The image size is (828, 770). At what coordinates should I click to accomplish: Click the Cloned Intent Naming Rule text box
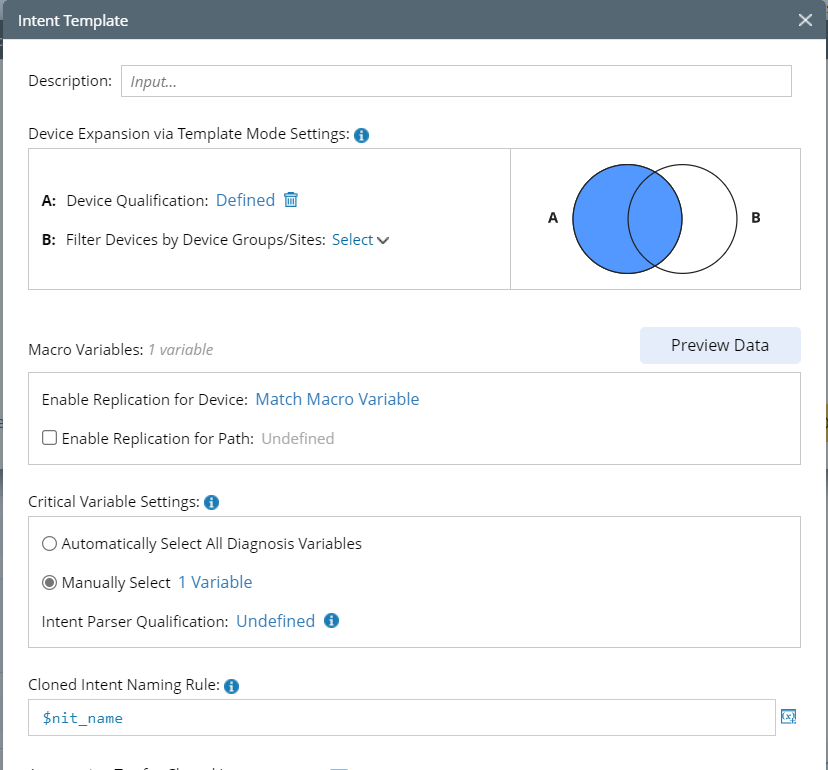point(402,718)
